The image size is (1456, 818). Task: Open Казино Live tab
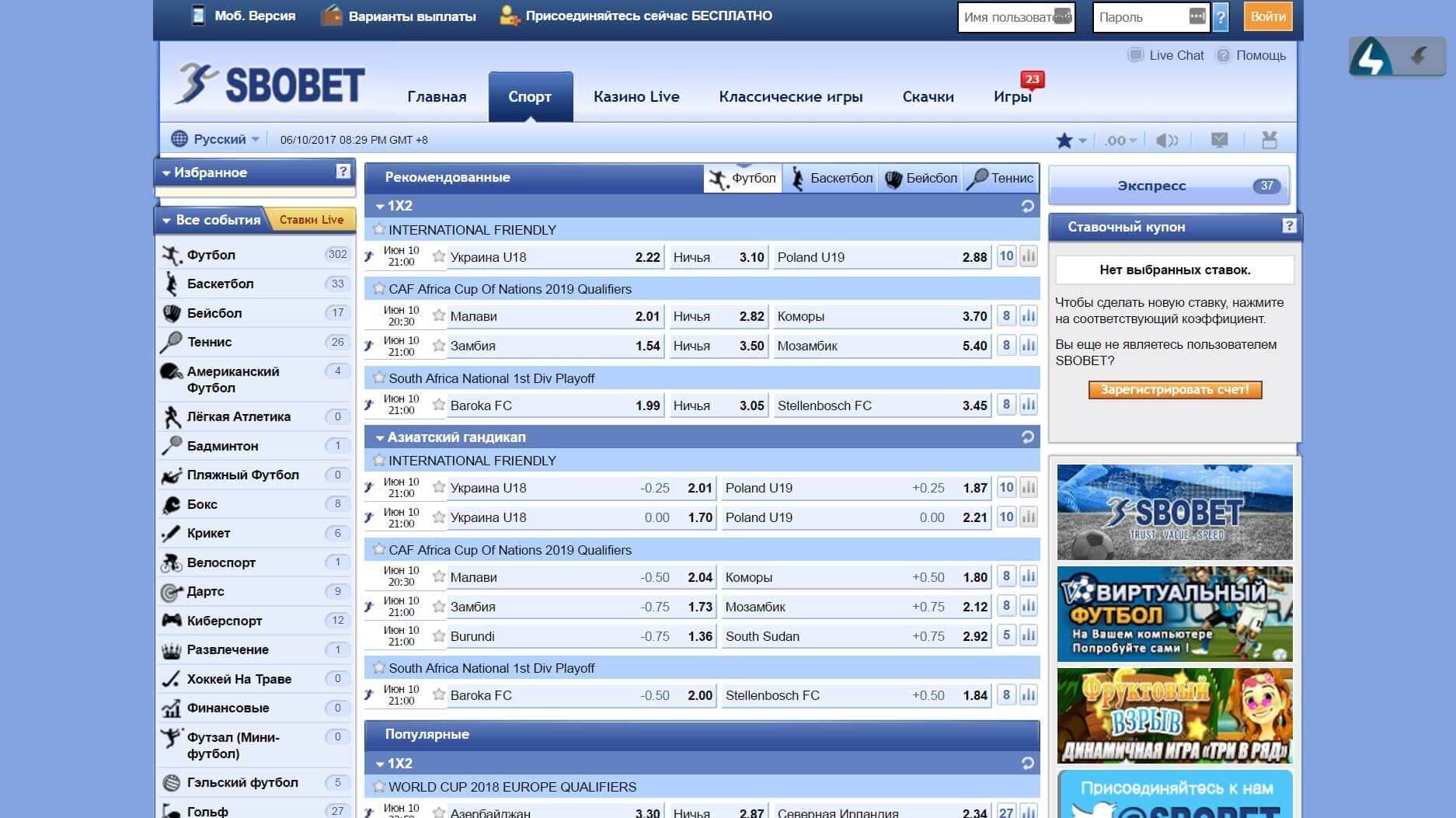(636, 97)
